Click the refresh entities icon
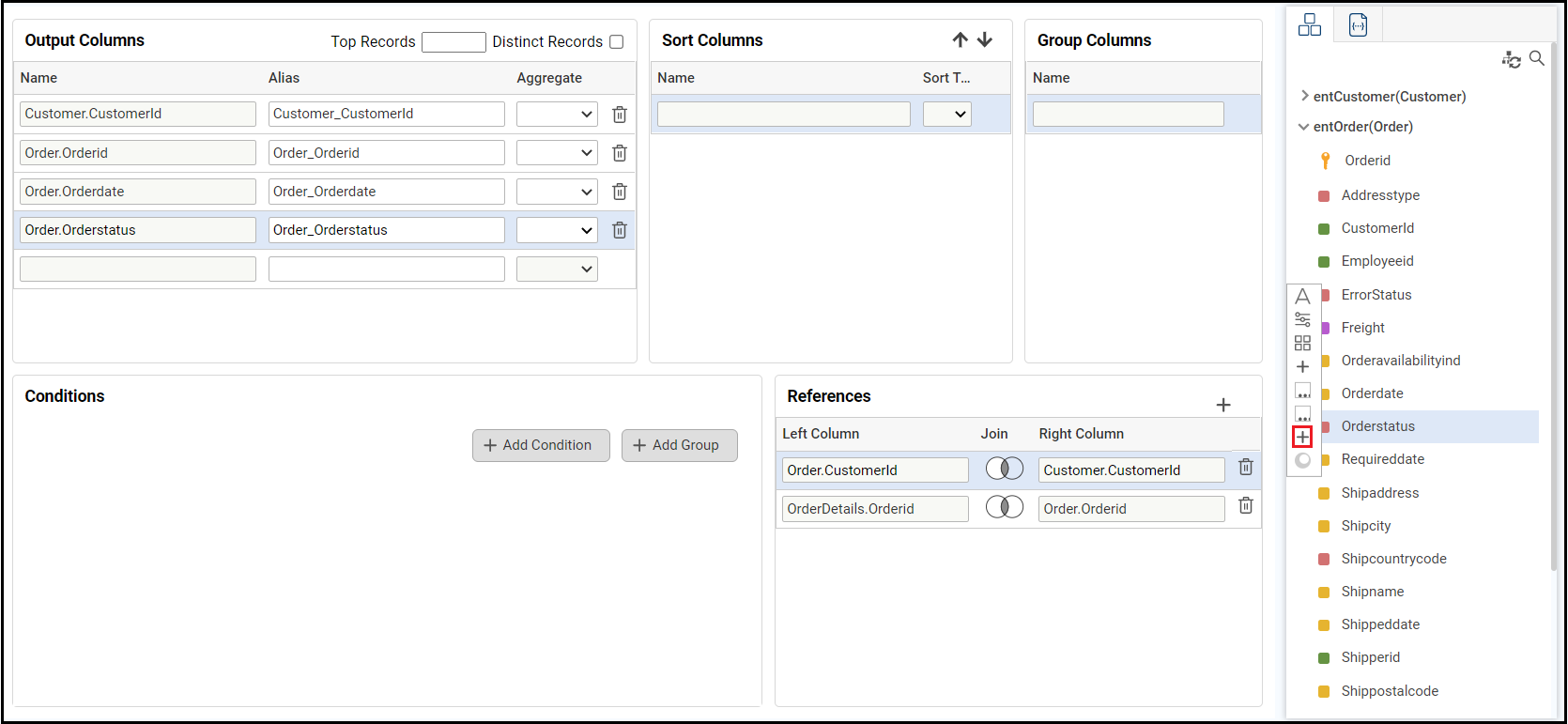This screenshot has width=1568, height=724. [x=1511, y=60]
